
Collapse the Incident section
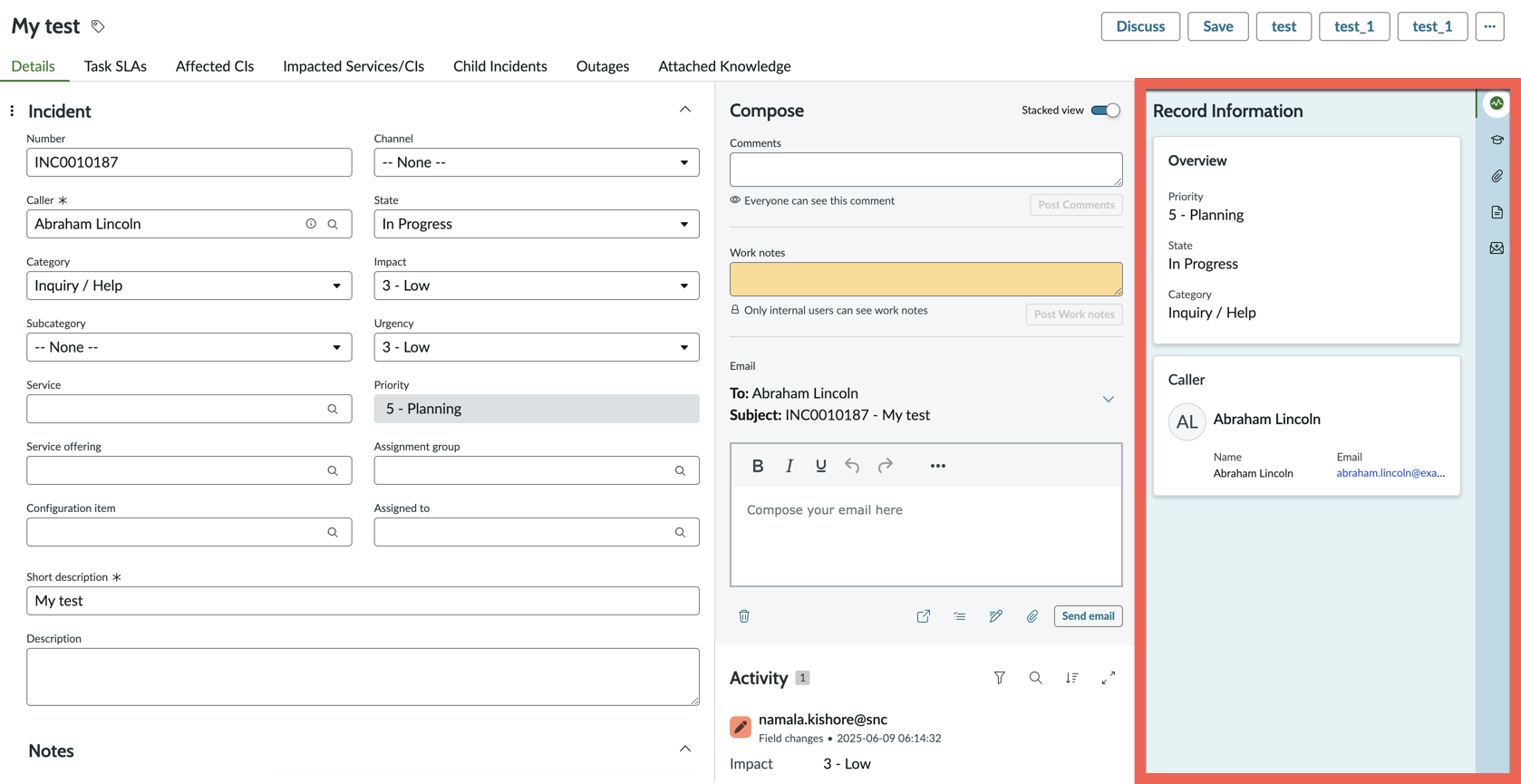(x=685, y=110)
